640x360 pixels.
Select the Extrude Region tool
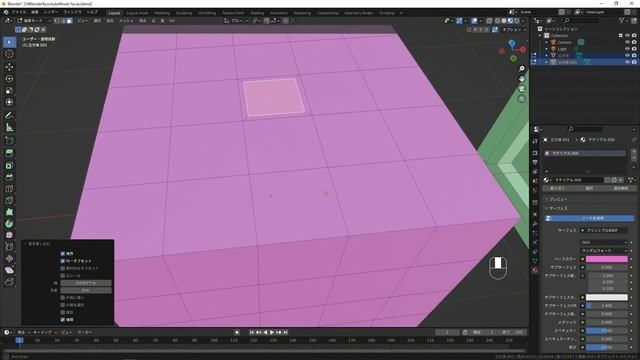pyautogui.click(x=9, y=153)
